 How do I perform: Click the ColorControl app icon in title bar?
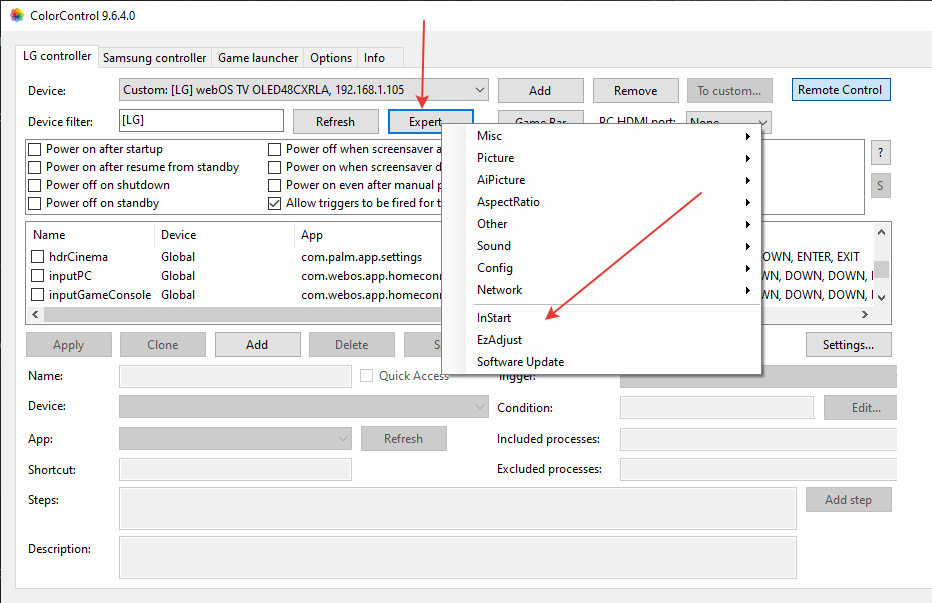click(16, 14)
